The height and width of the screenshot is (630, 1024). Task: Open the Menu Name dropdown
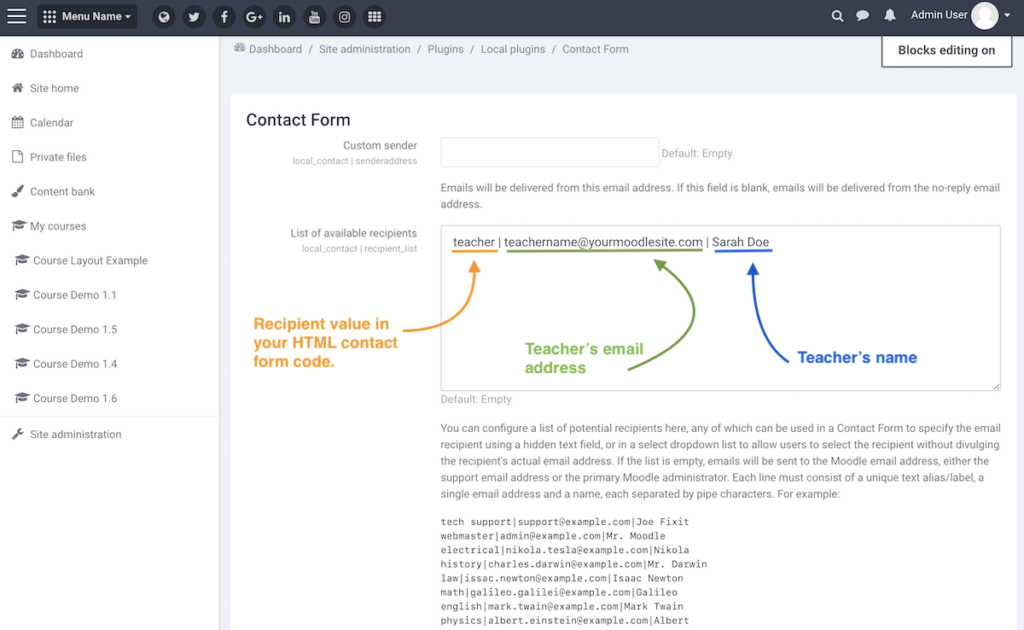pos(87,16)
